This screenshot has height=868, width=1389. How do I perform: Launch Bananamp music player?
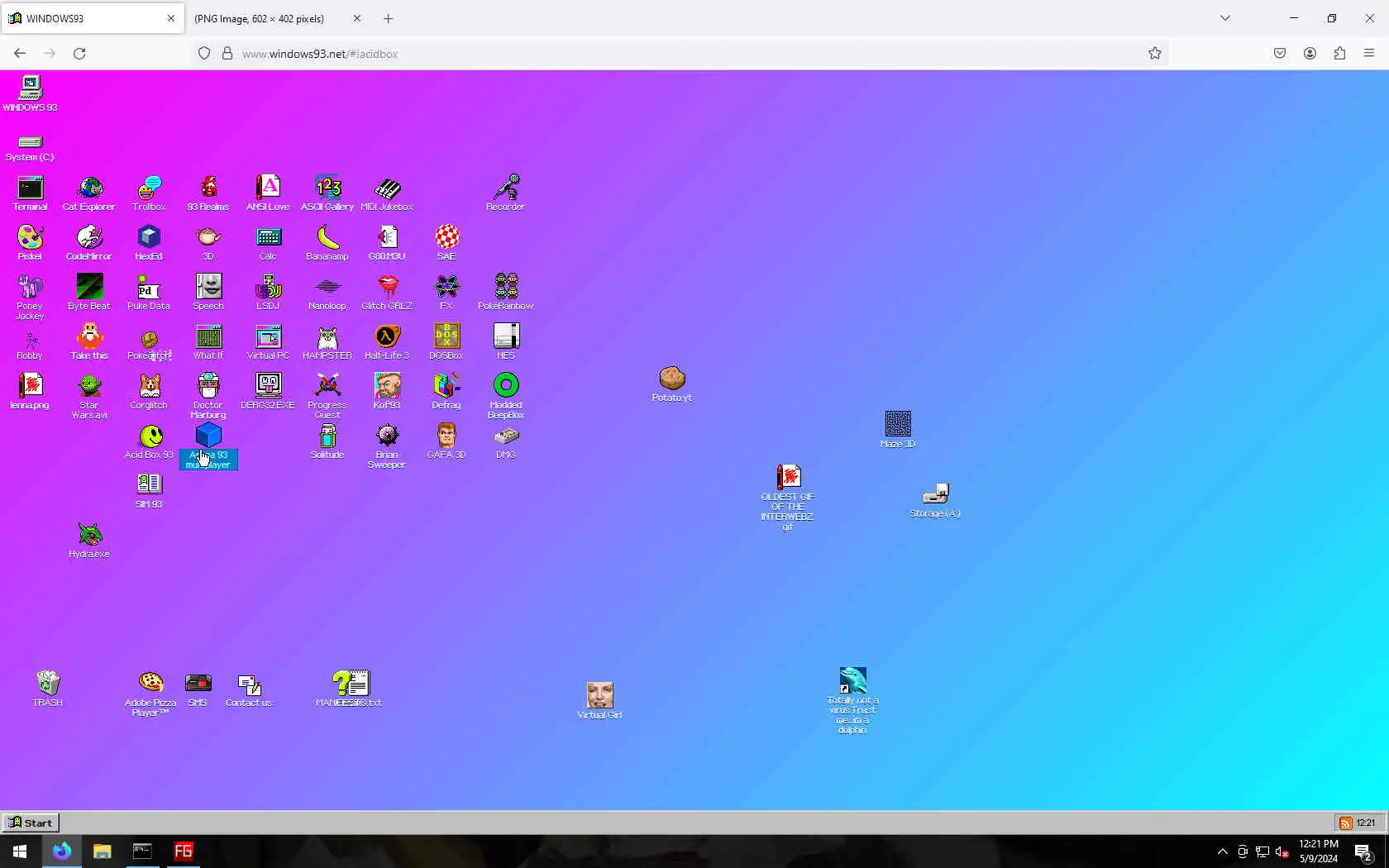327,243
